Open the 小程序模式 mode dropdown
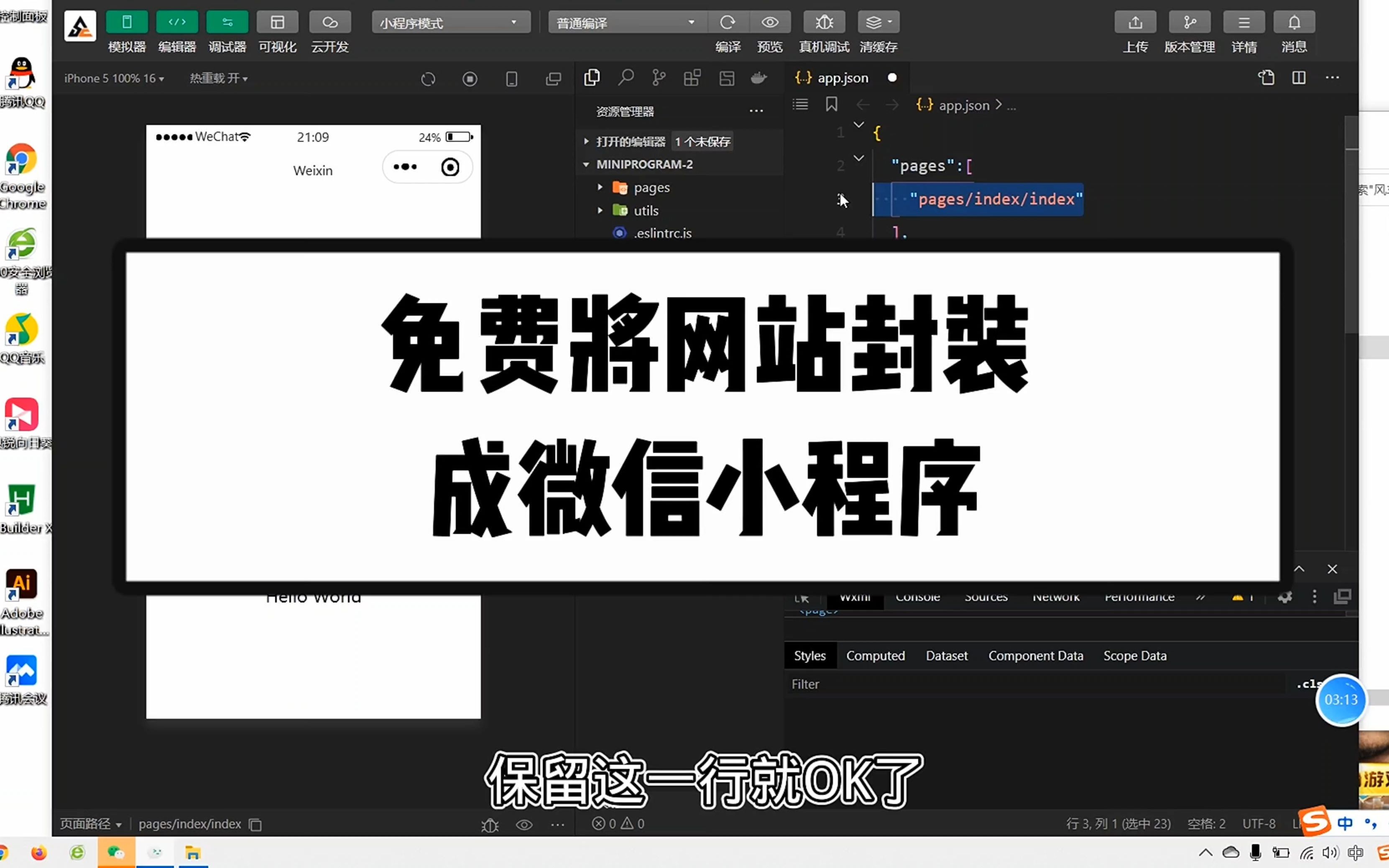The height and width of the screenshot is (868, 1389). 451,23
